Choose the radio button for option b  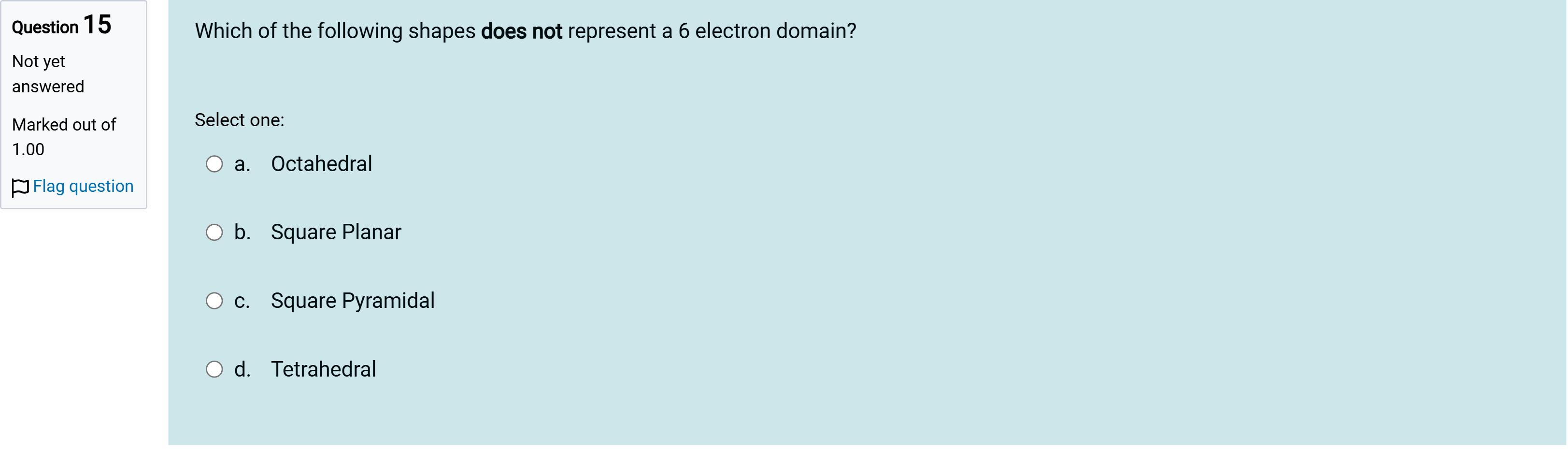214,232
